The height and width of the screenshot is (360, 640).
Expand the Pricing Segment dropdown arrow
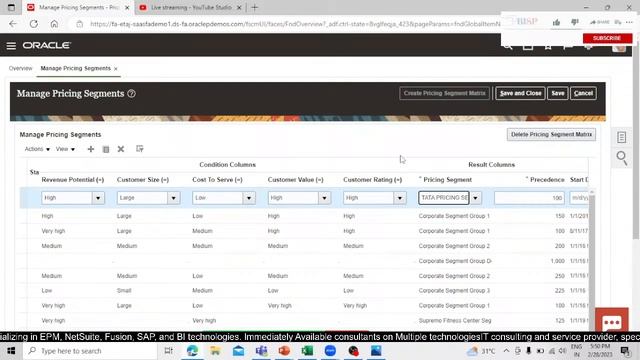[476, 198]
